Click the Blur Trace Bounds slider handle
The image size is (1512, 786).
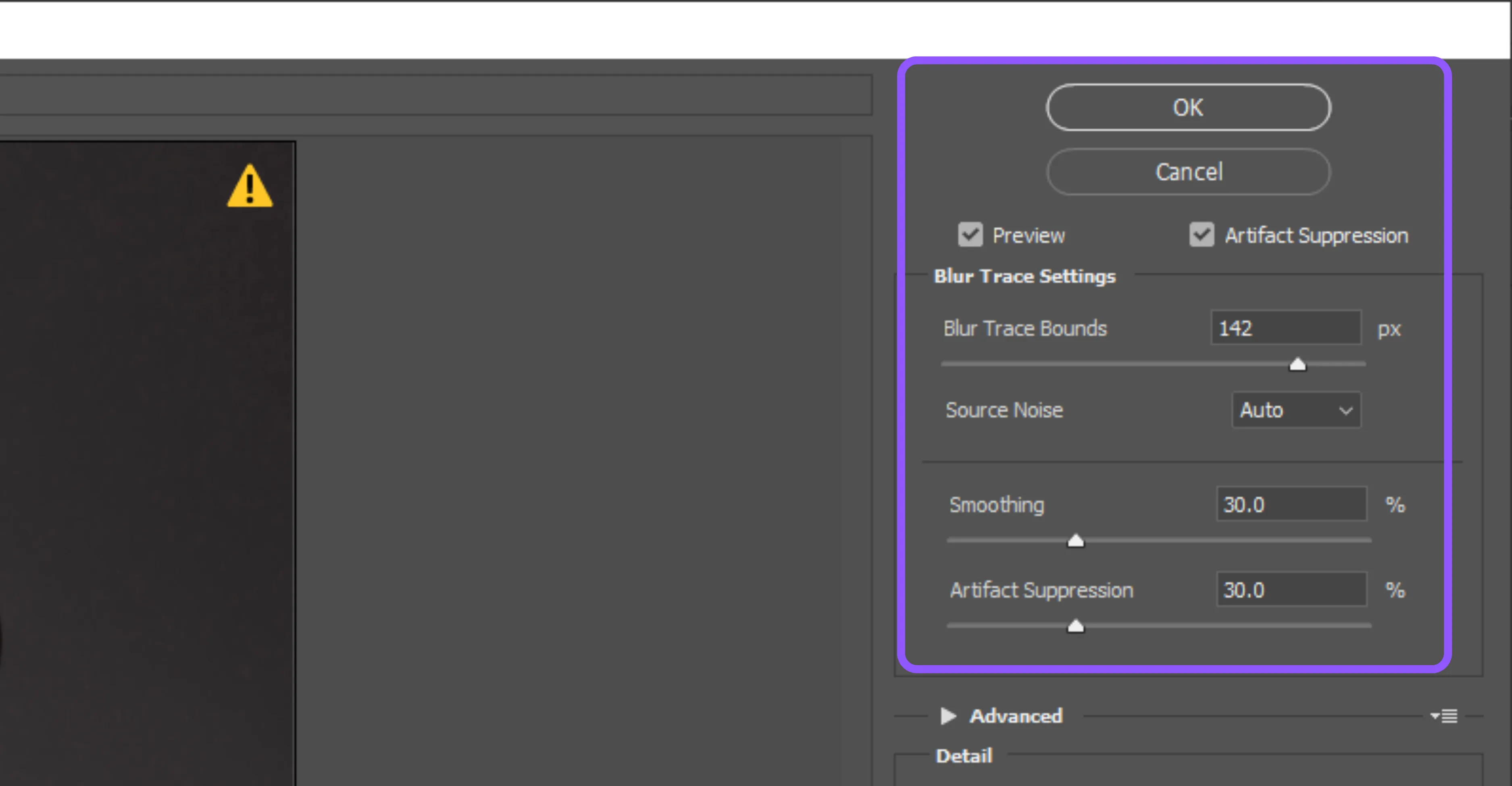click(x=1297, y=364)
